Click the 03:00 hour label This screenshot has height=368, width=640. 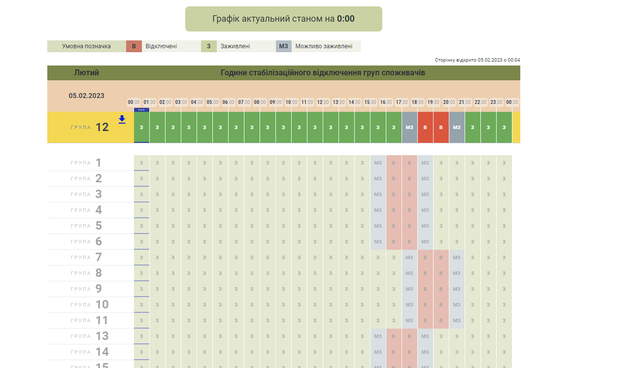tap(181, 102)
